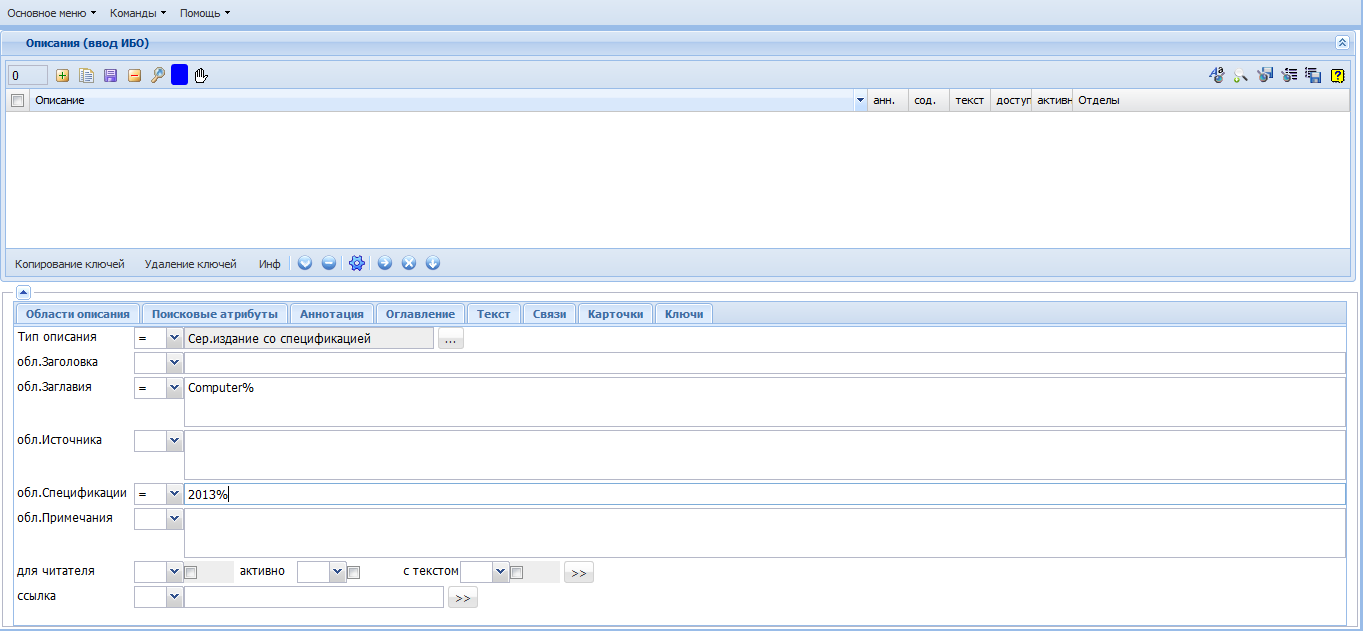Click the blue color square in the toolbar
Screen dimensions: 1363x631
(179, 75)
